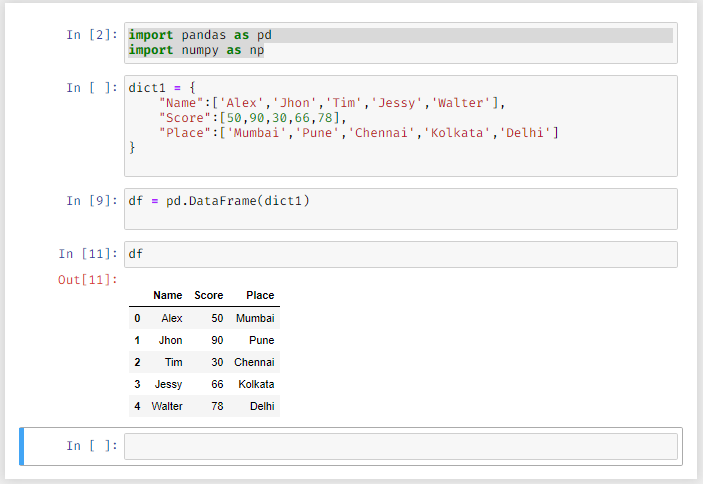Click the code cell containing only df
The image size is (703, 484).
coord(400,254)
